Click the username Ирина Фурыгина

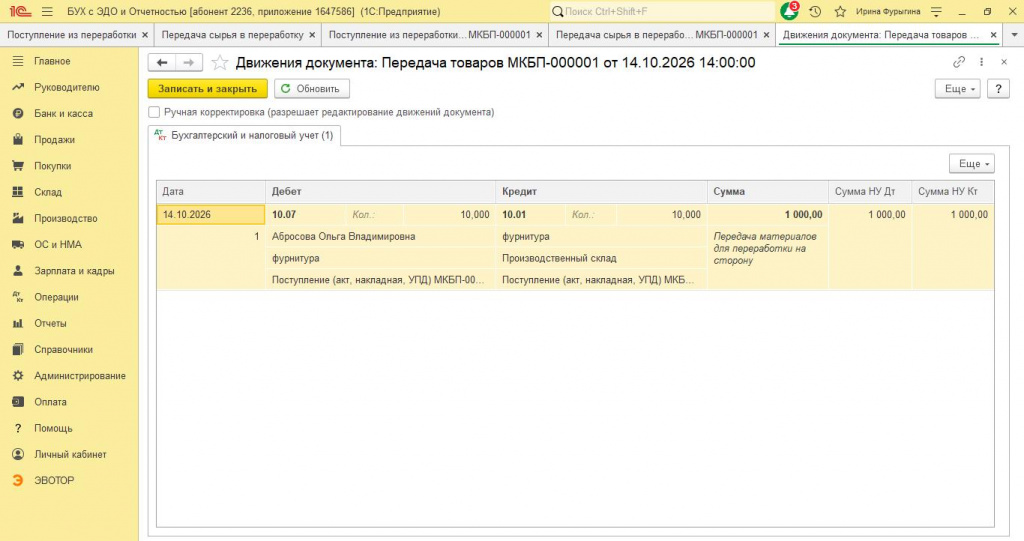click(x=888, y=12)
